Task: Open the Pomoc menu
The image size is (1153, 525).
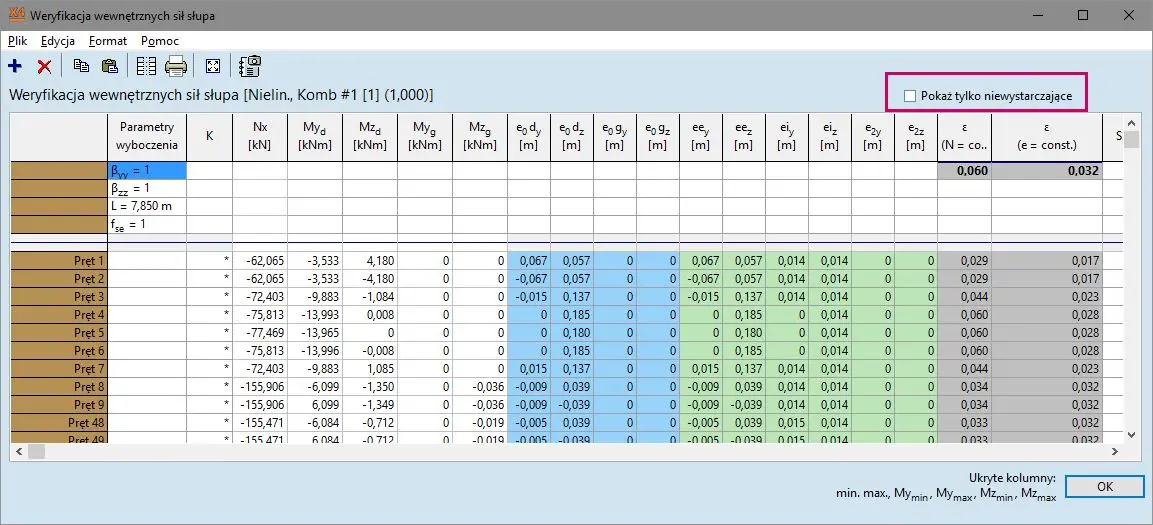Action: click(160, 41)
